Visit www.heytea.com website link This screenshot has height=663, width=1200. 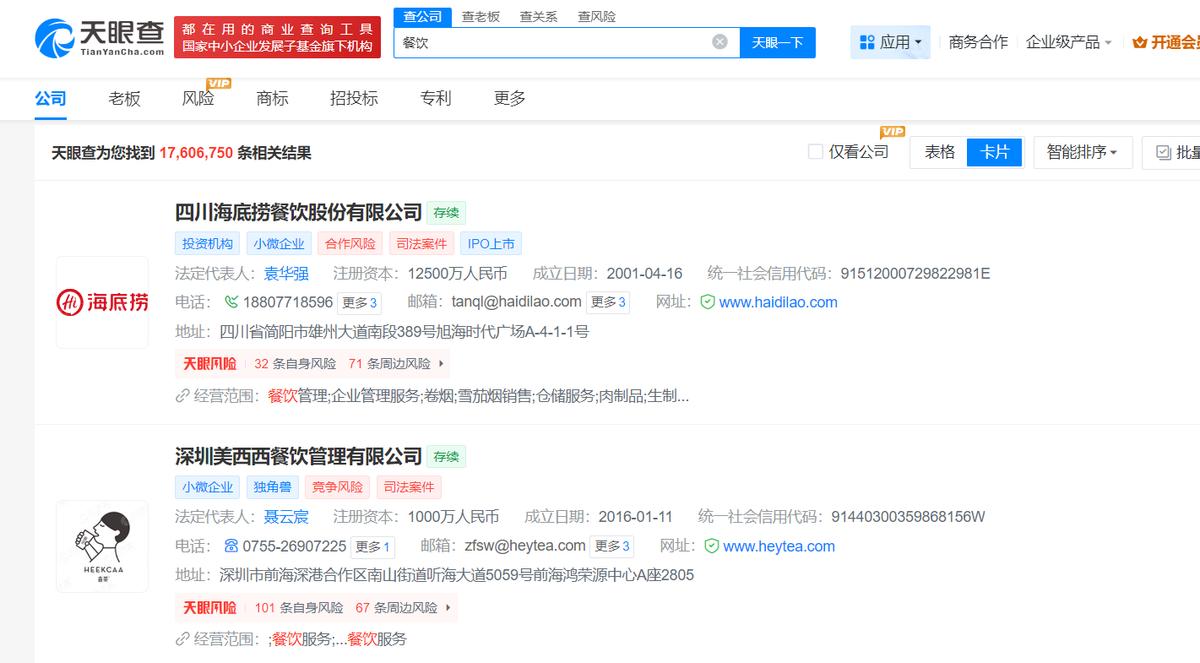point(779,546)
